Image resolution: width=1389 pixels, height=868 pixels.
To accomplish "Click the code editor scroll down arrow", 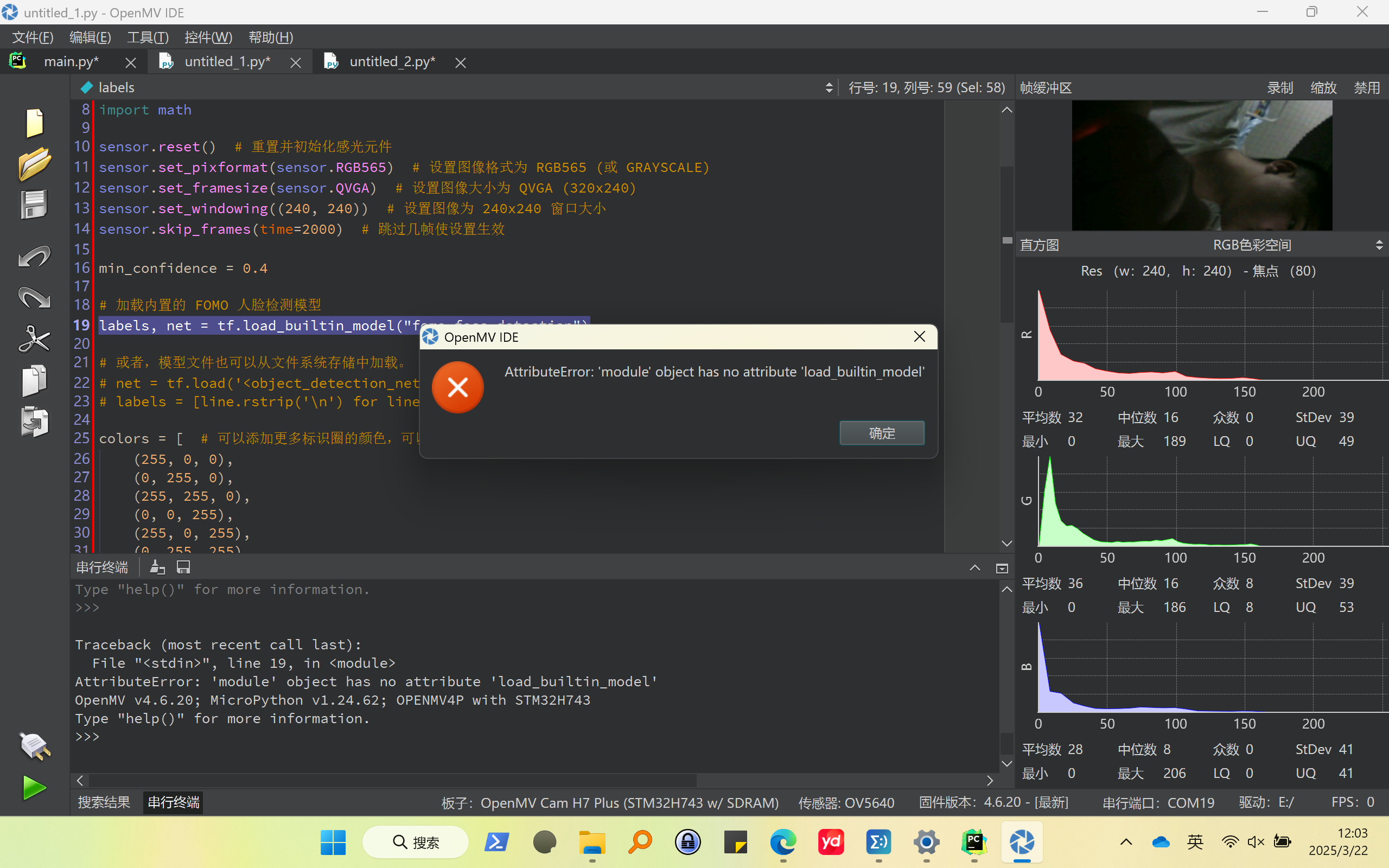I will coord(1006,543).
